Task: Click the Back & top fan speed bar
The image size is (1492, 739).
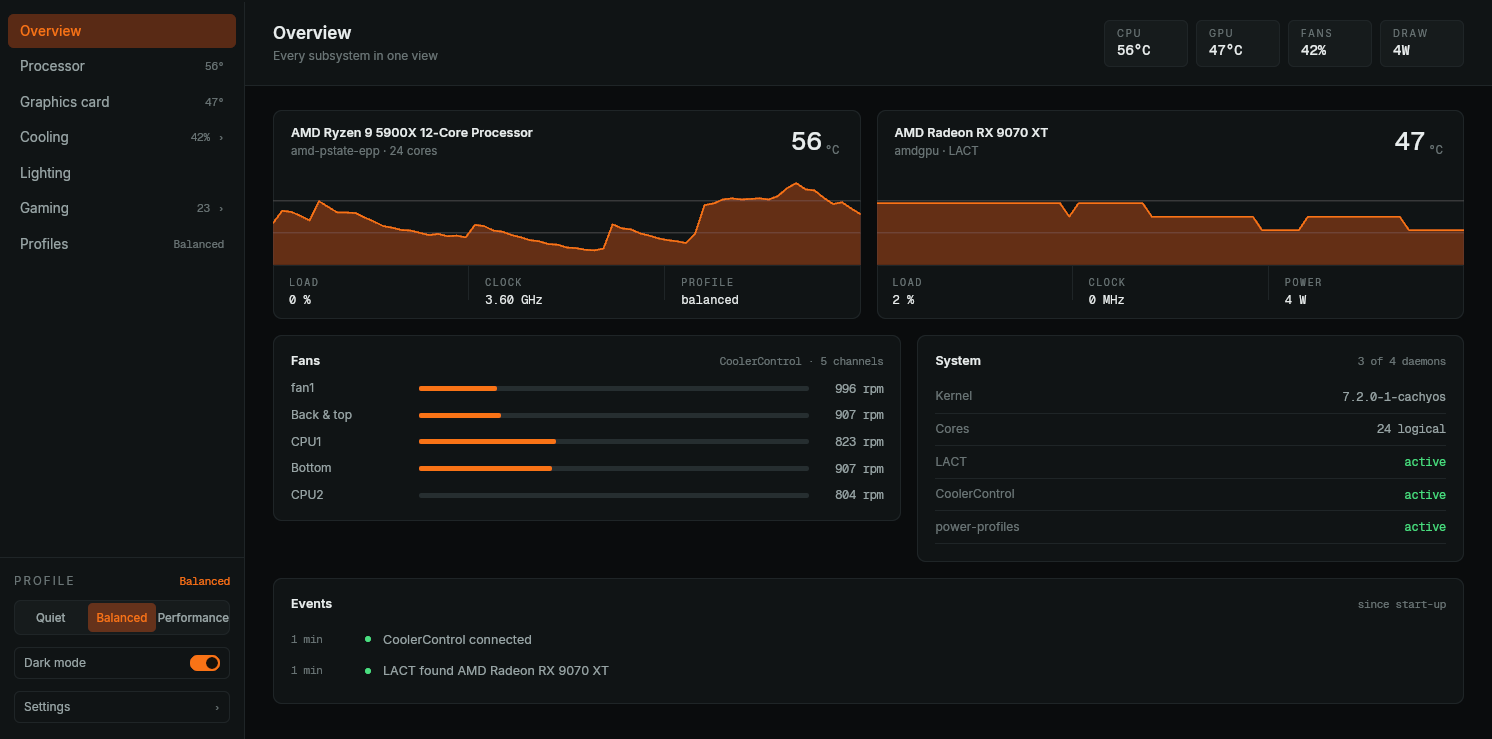Action: 614,415
